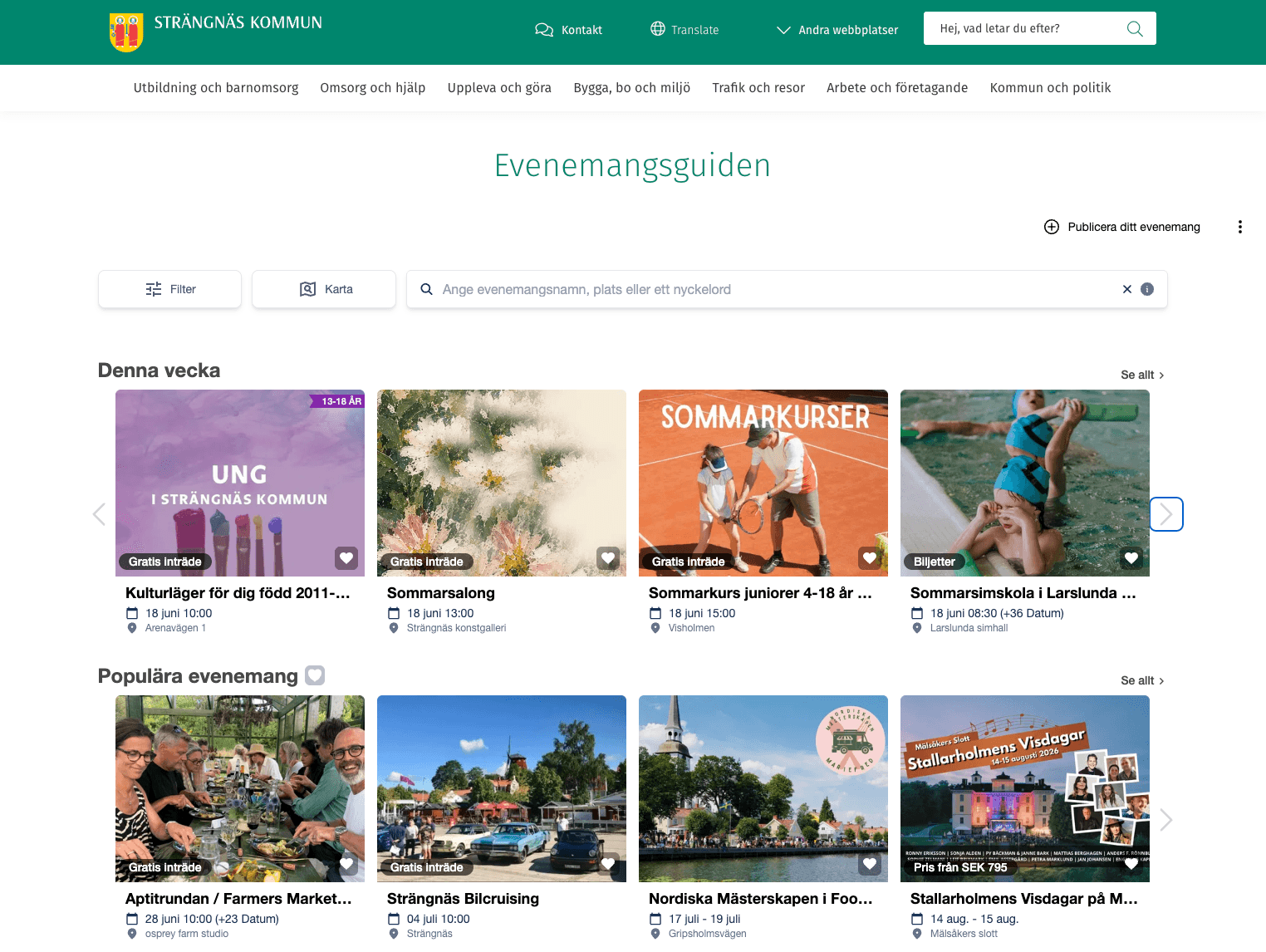
Task: Open the Kommun och politik menu
Action: click(1050, 88)
